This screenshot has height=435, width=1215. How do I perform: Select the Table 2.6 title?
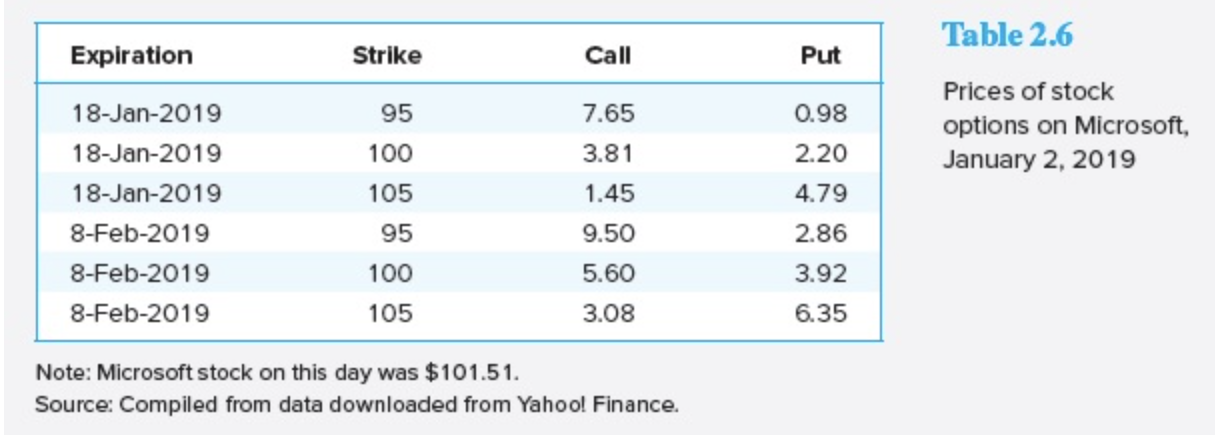pos(1008,35)
